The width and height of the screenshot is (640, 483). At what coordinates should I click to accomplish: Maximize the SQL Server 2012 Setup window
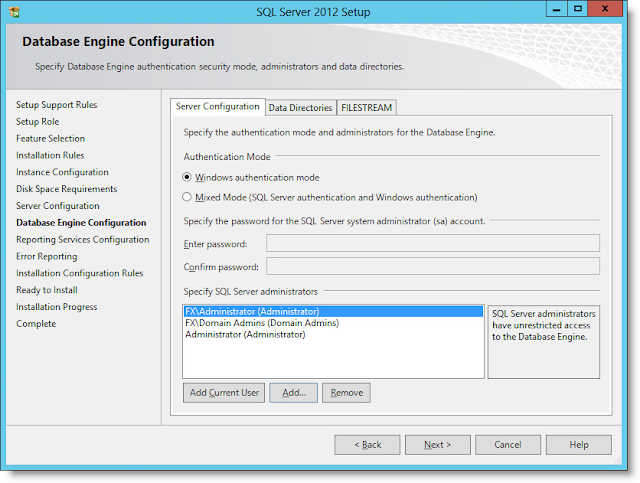click(x=578, y=9)
